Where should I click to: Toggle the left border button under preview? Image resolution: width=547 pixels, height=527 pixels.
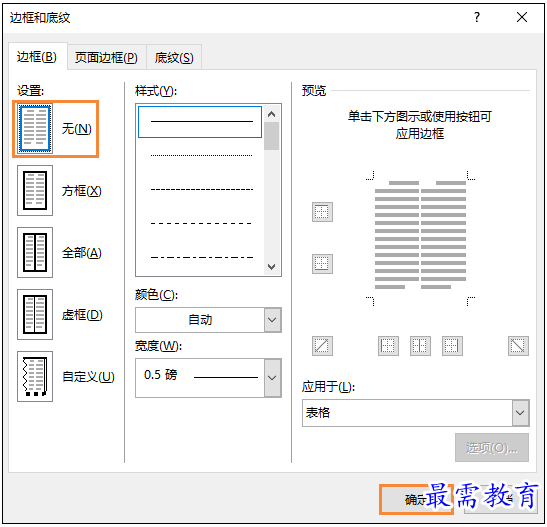point(388,346)
